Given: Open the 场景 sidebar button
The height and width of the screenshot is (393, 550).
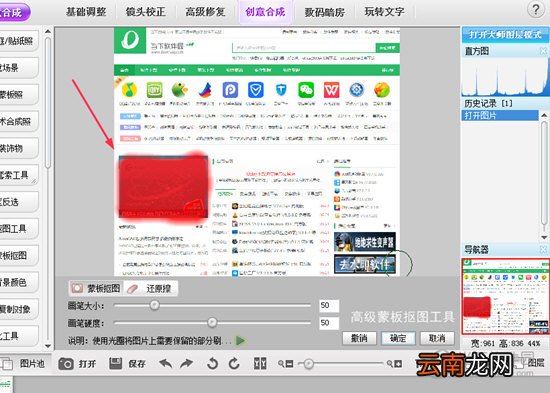Looking at the screenshot, I should click(x=19, y=68).
